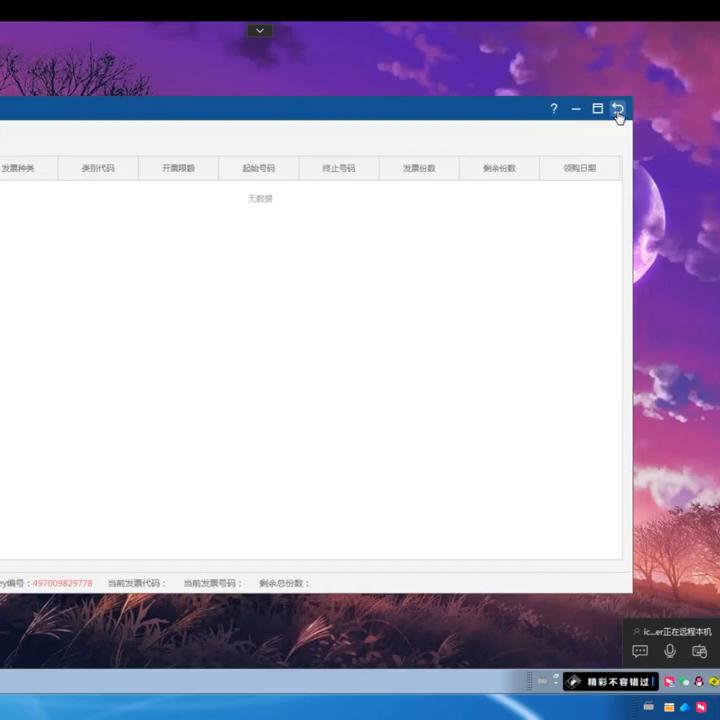The height and width of the screenshot is (720, 720).
Task: Select the 起始号码 column header
Action: tap(258, 168)
